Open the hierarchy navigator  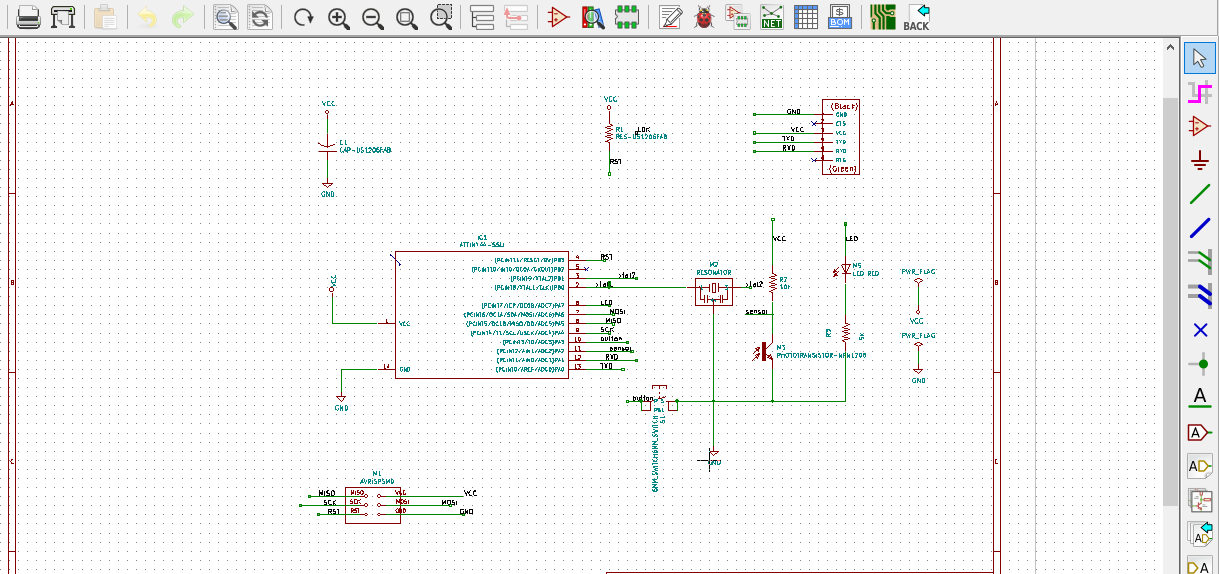click(x=482, y=17)
